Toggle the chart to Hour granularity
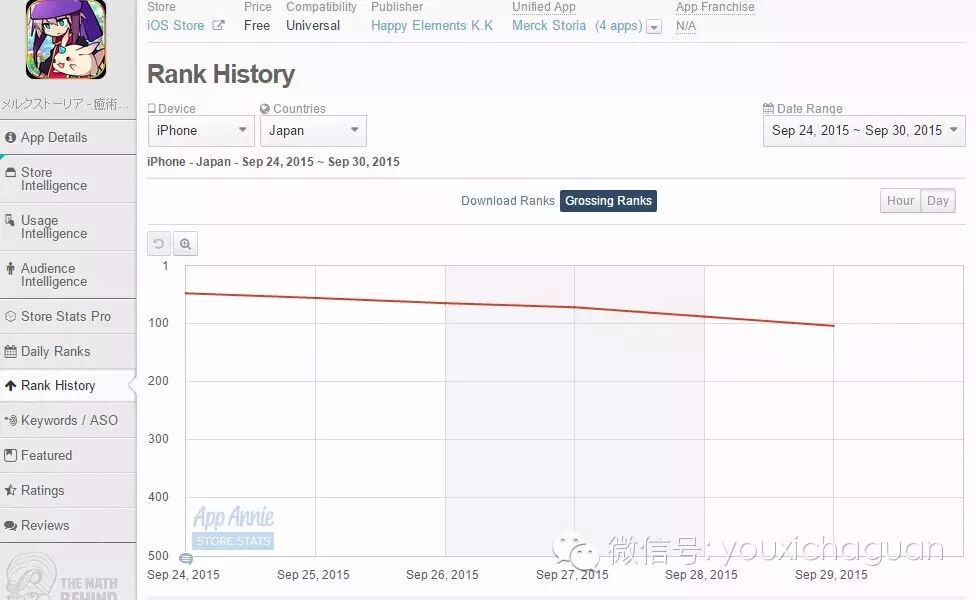976x600 pixels. pos(899,200)
